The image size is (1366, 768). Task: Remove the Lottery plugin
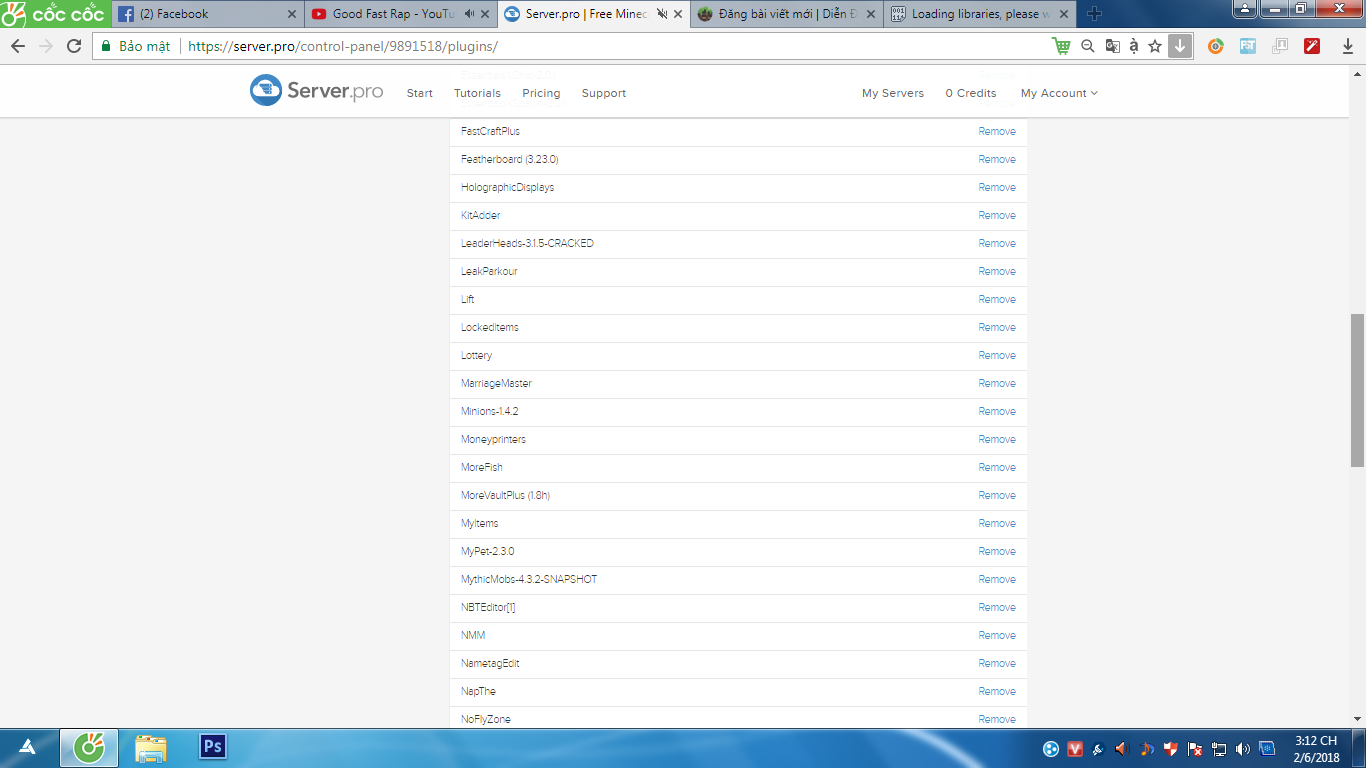pyautogui.click(x=997, y=355)
